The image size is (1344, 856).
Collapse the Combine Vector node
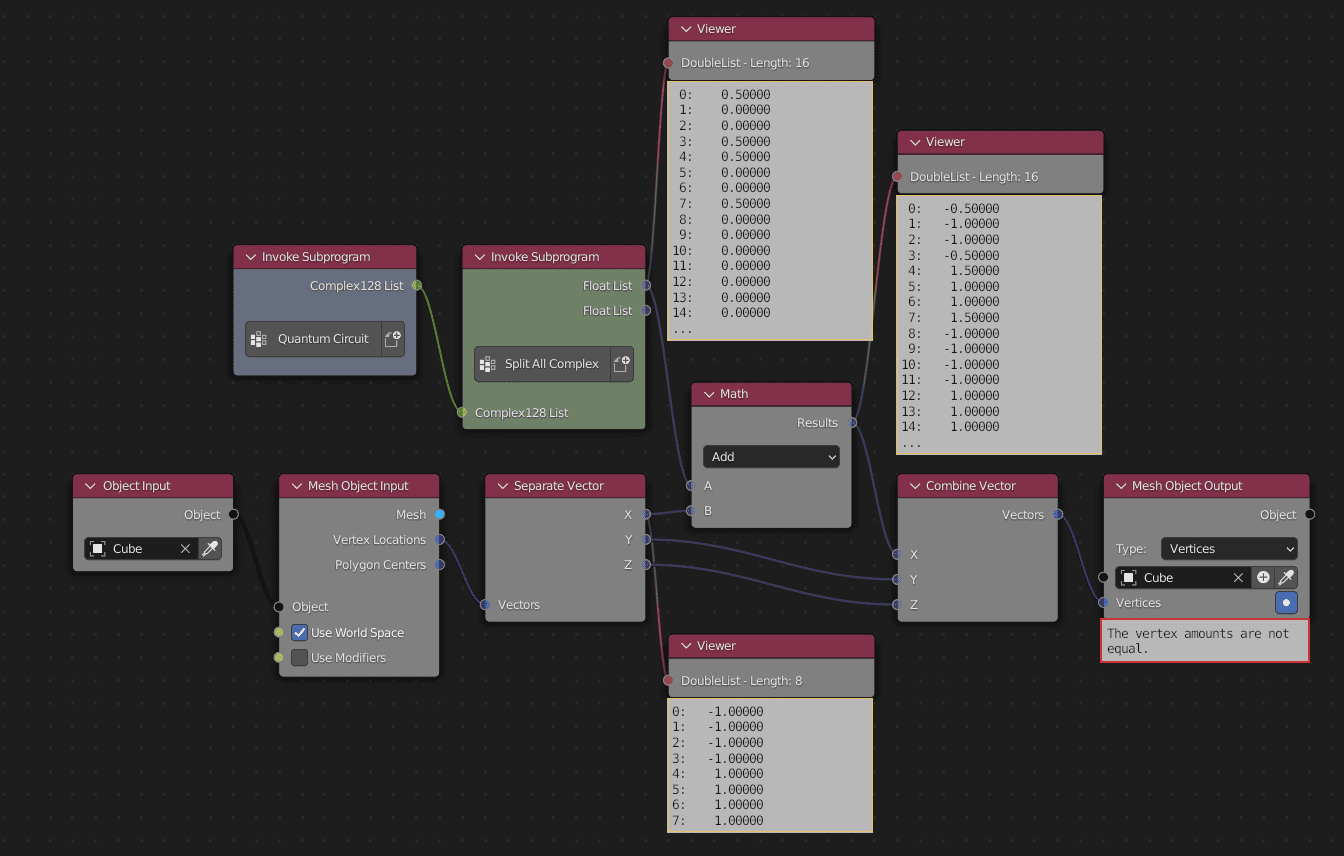pyautogui.click(x=913, y=486)
